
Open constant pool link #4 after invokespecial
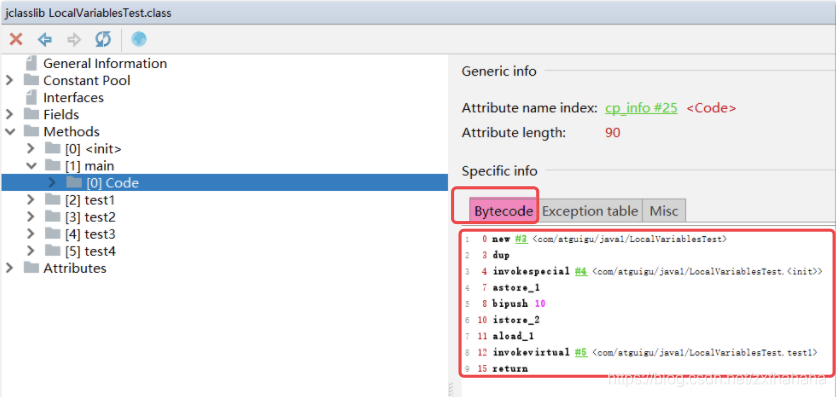click(x=581, y=272)
